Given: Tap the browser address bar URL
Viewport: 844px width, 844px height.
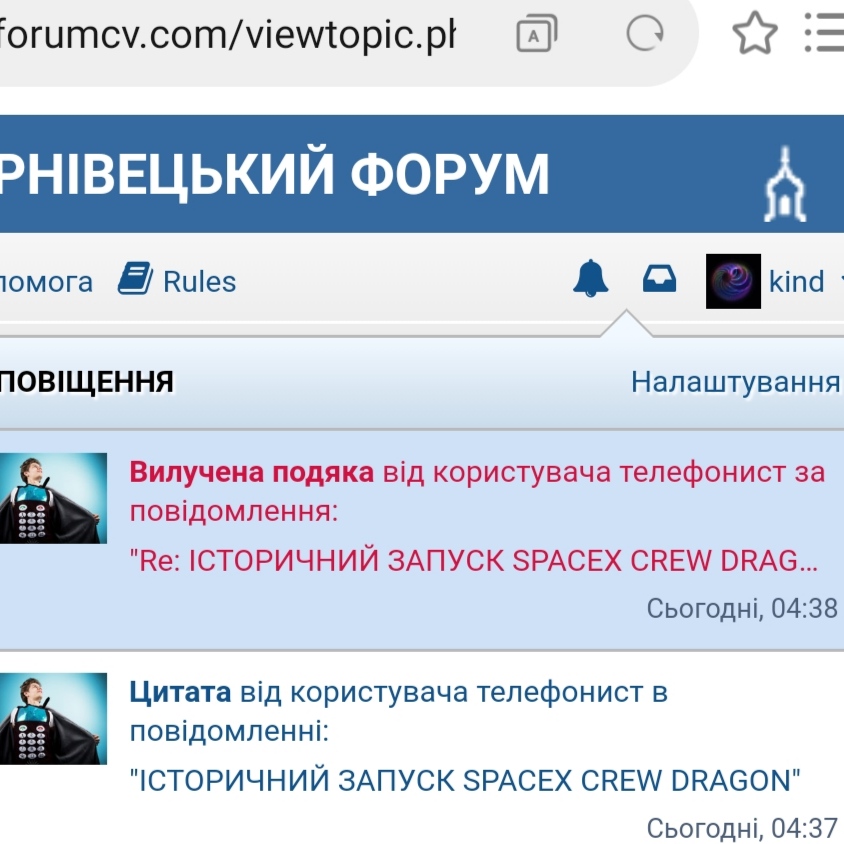Looking at the screenshot, I should click(x=228, y=36).
